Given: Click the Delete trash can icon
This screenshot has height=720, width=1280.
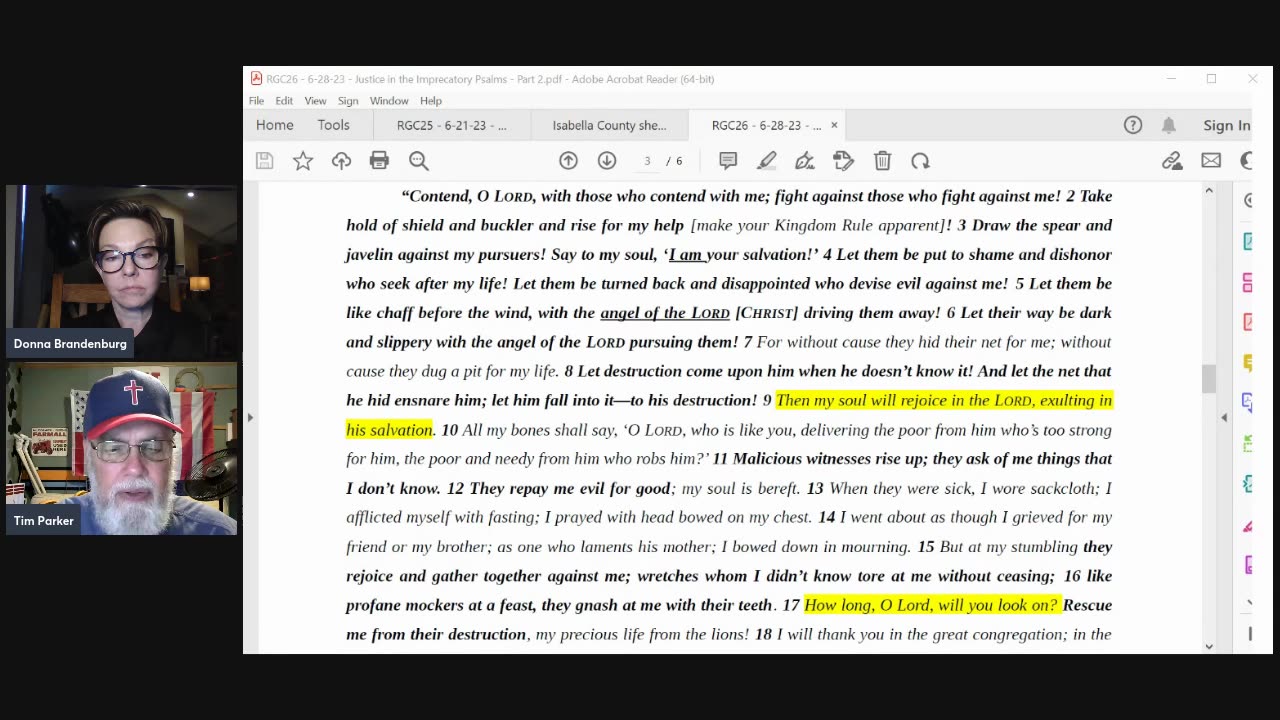Looking at the screenshot, I should pos(882,161).
